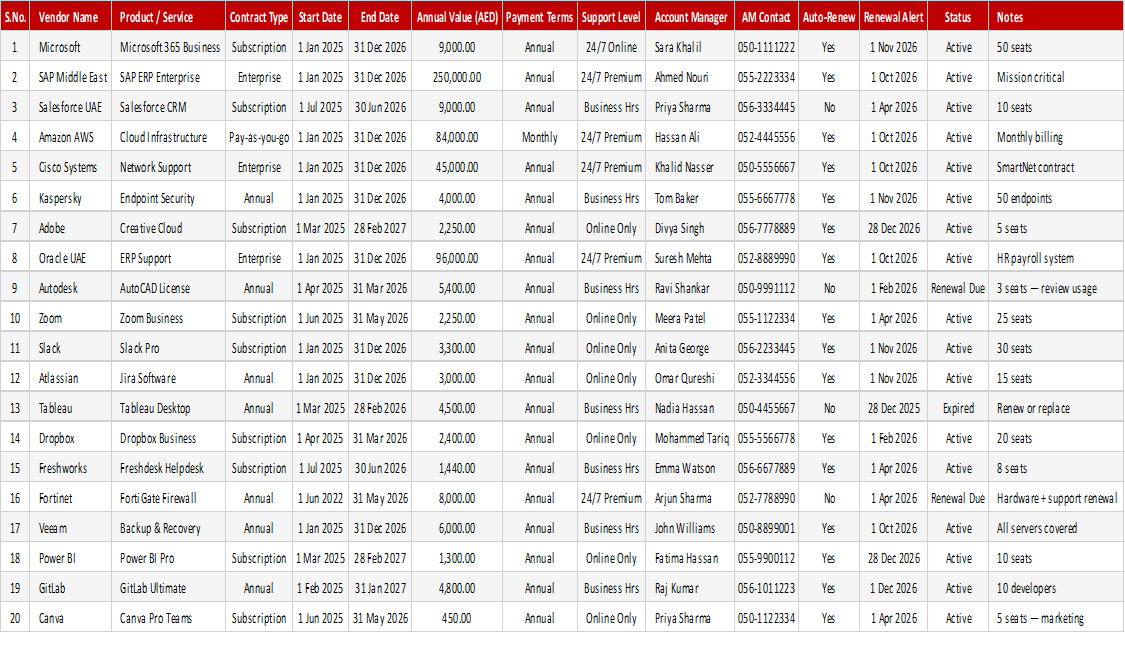Click the SAP Middle East cell
The image size is (1125, 661).
tap(70, 78)
